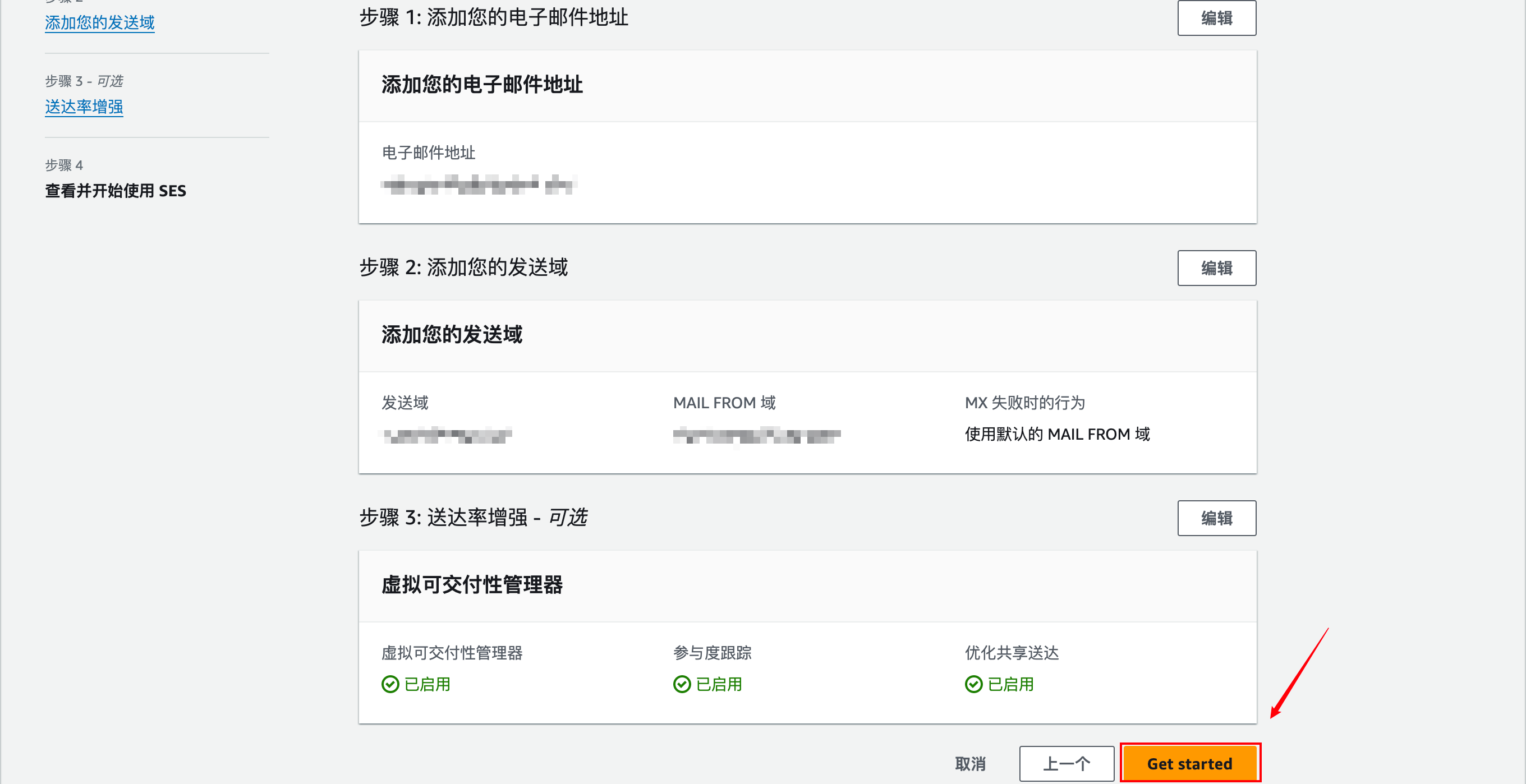
Task: Click 已启用 status under 参与度跟踪
Action: tap(719, 684)
